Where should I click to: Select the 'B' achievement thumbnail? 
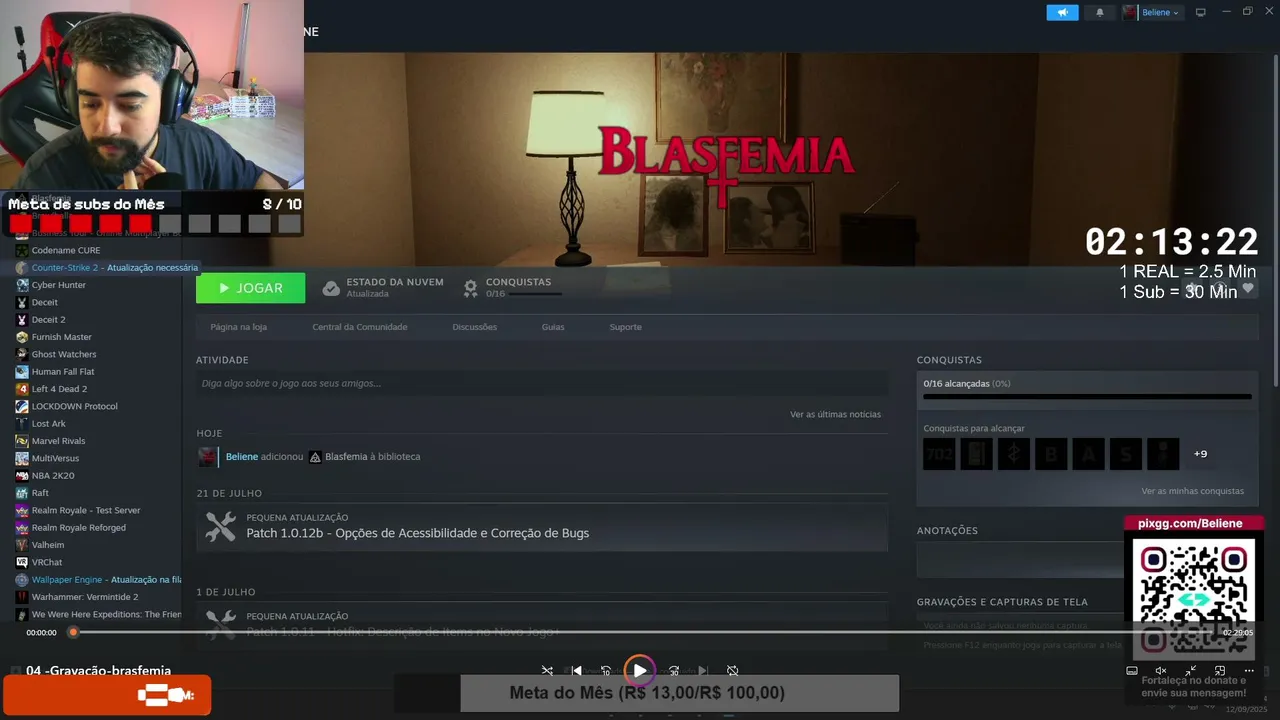click(x=1051, y=454)
